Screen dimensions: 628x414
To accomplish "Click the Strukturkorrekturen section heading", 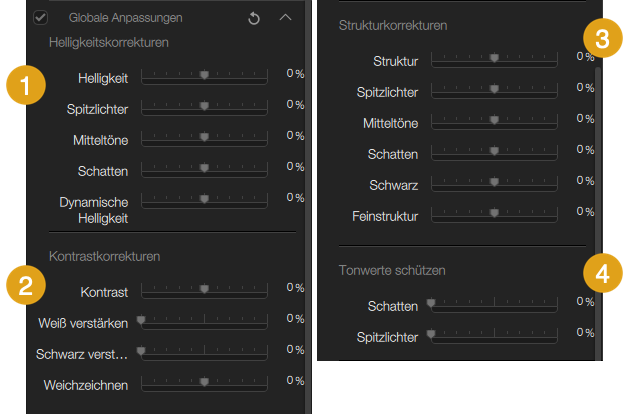I will pos(393,24).
